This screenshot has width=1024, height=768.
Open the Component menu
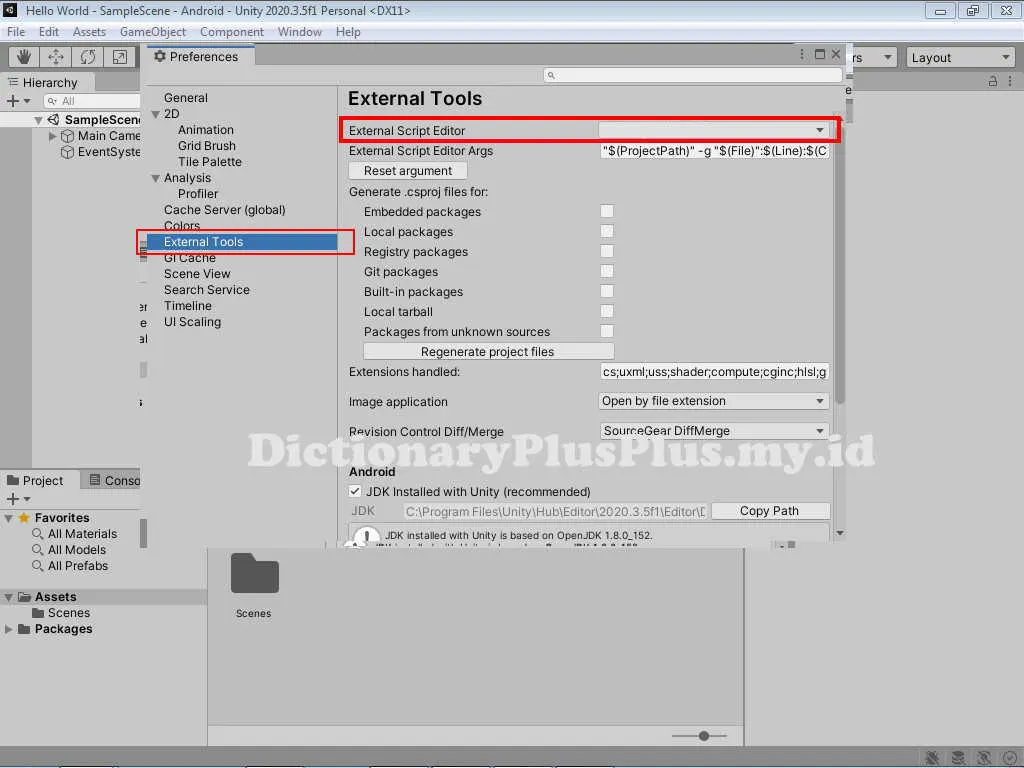click(232, 31)
